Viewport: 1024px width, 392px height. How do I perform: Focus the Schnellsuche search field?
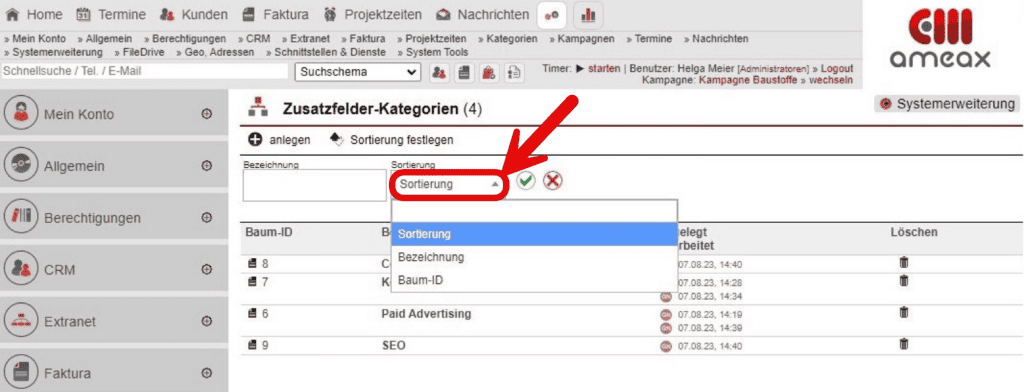click(144, 71)
